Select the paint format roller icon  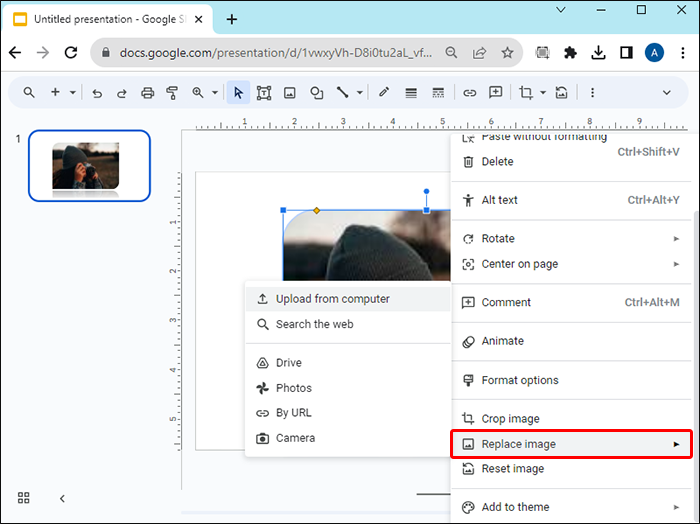tap(172, 92)
